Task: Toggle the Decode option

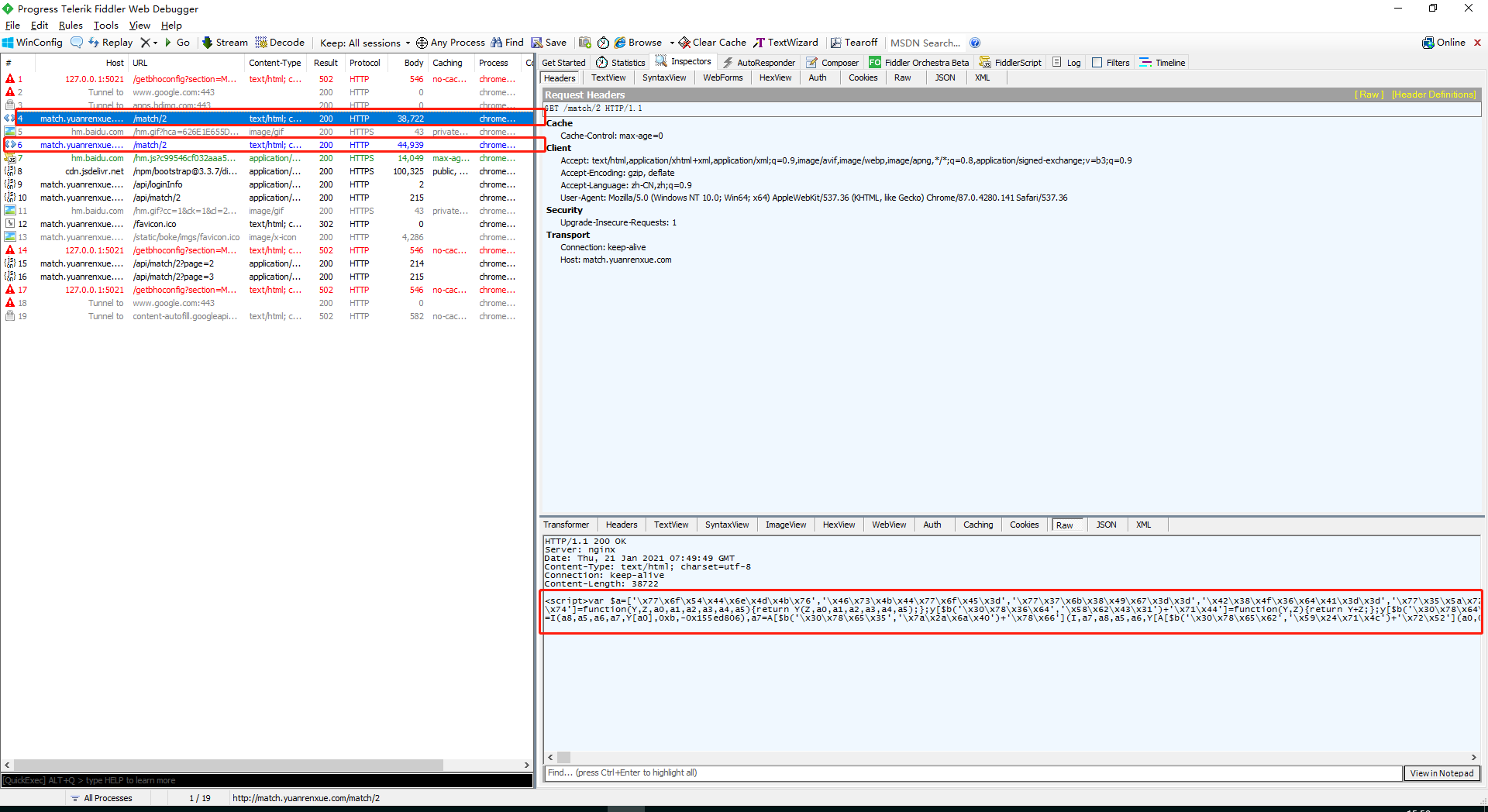Action: 280,43
